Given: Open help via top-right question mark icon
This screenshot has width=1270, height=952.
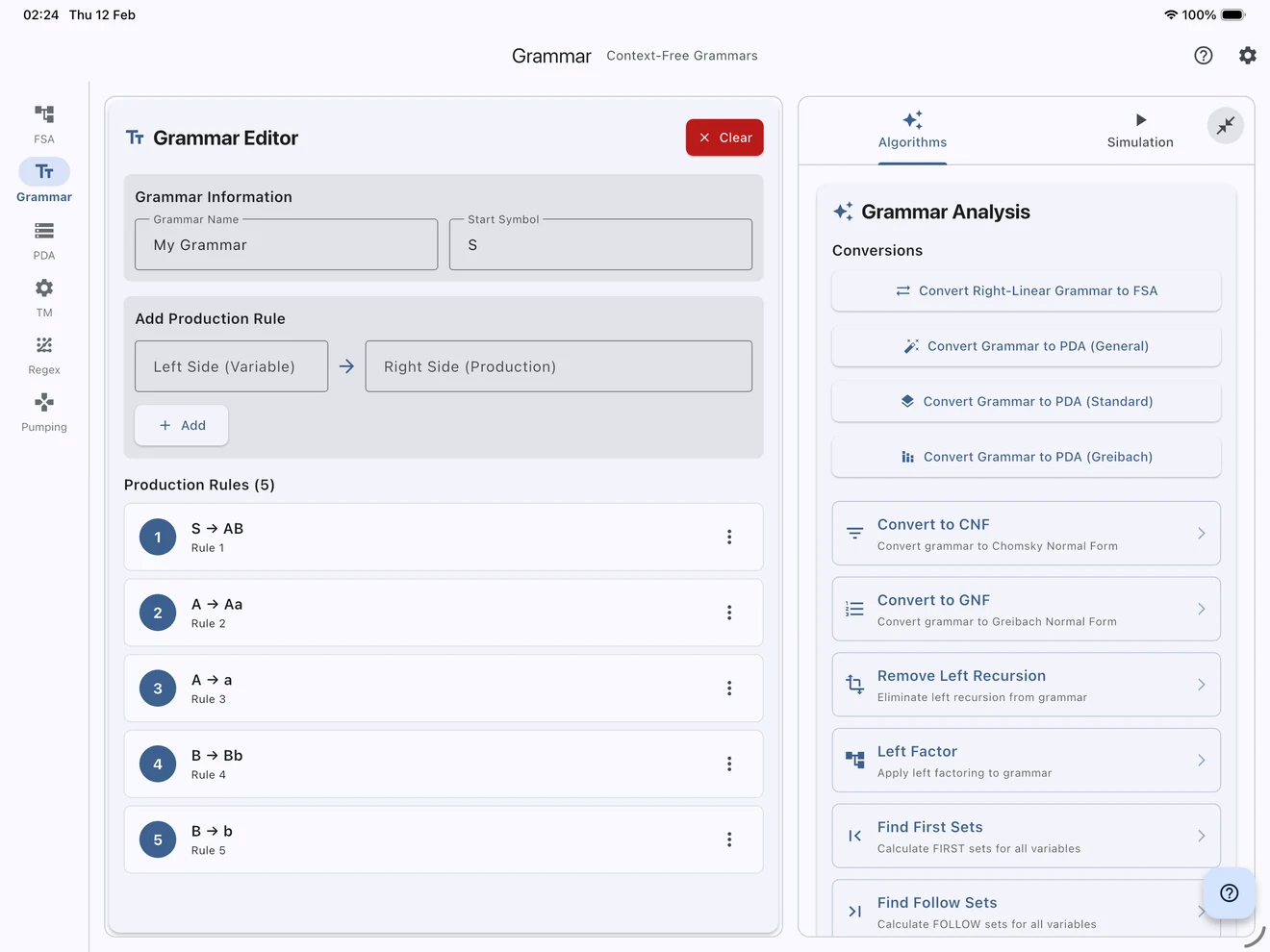Looking at the screenshot, I should click(1204, 56).
